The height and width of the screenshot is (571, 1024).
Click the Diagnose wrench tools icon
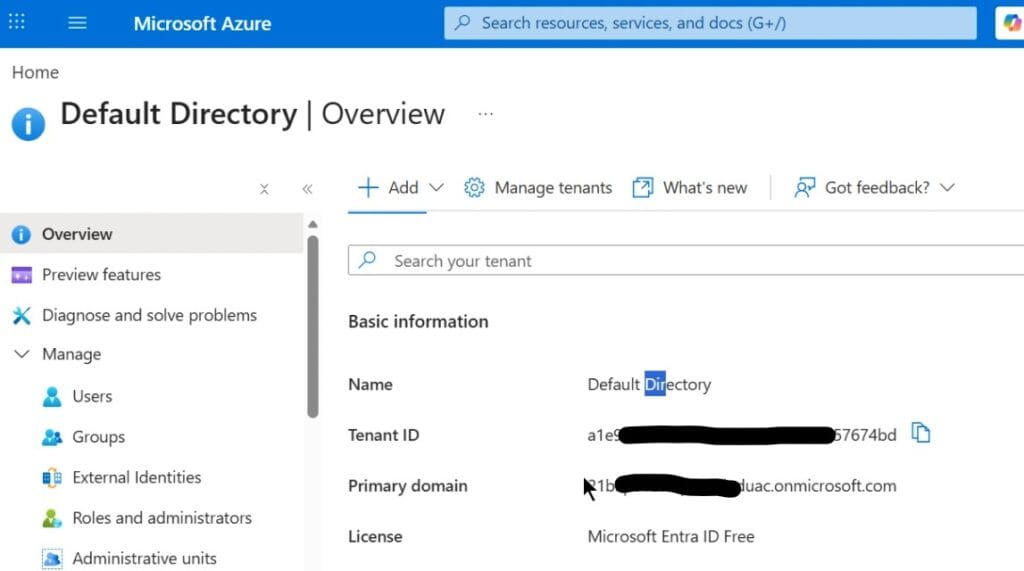point(22,316)
